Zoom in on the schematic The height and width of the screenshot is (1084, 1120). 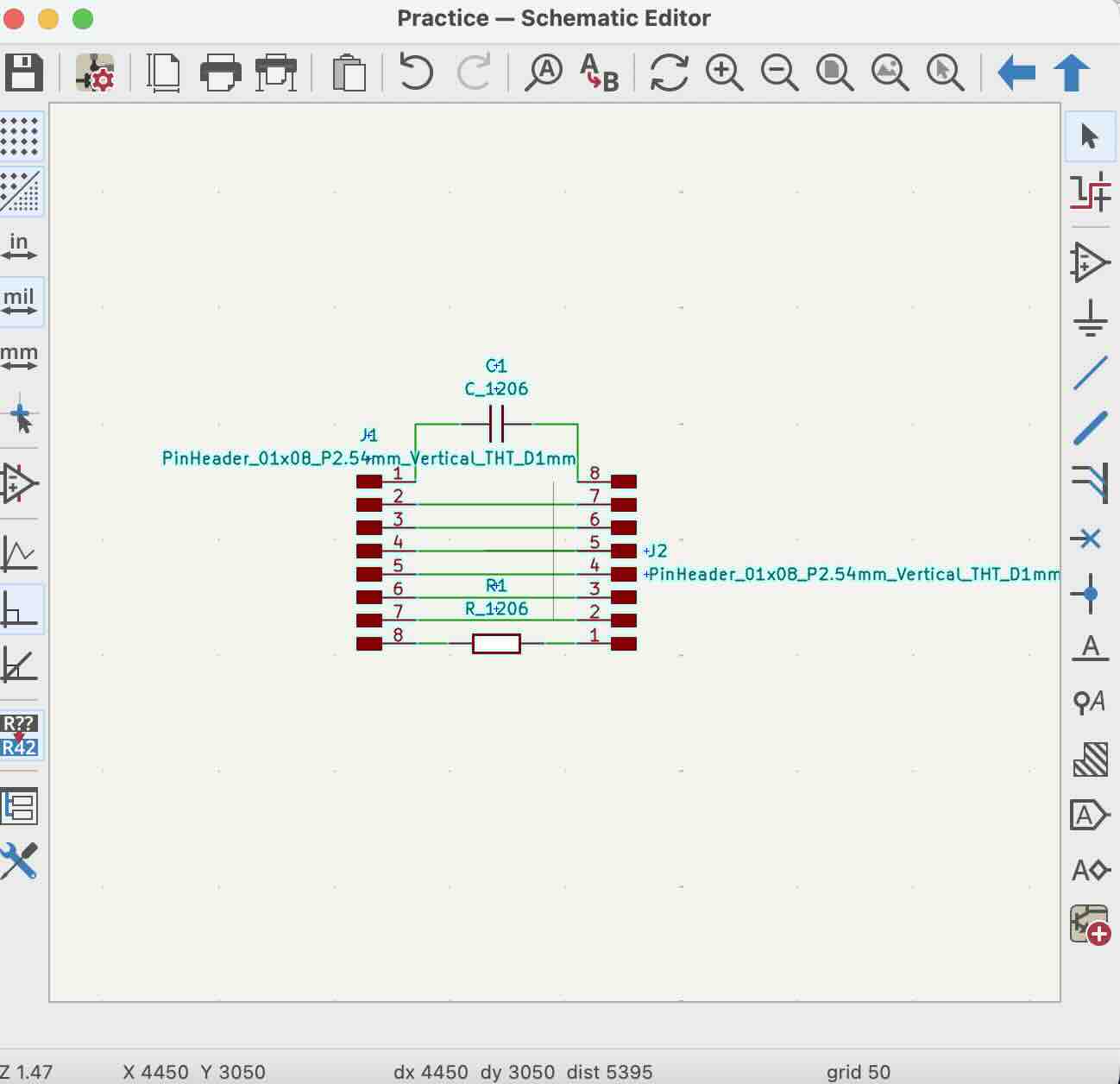coord(724,72)
